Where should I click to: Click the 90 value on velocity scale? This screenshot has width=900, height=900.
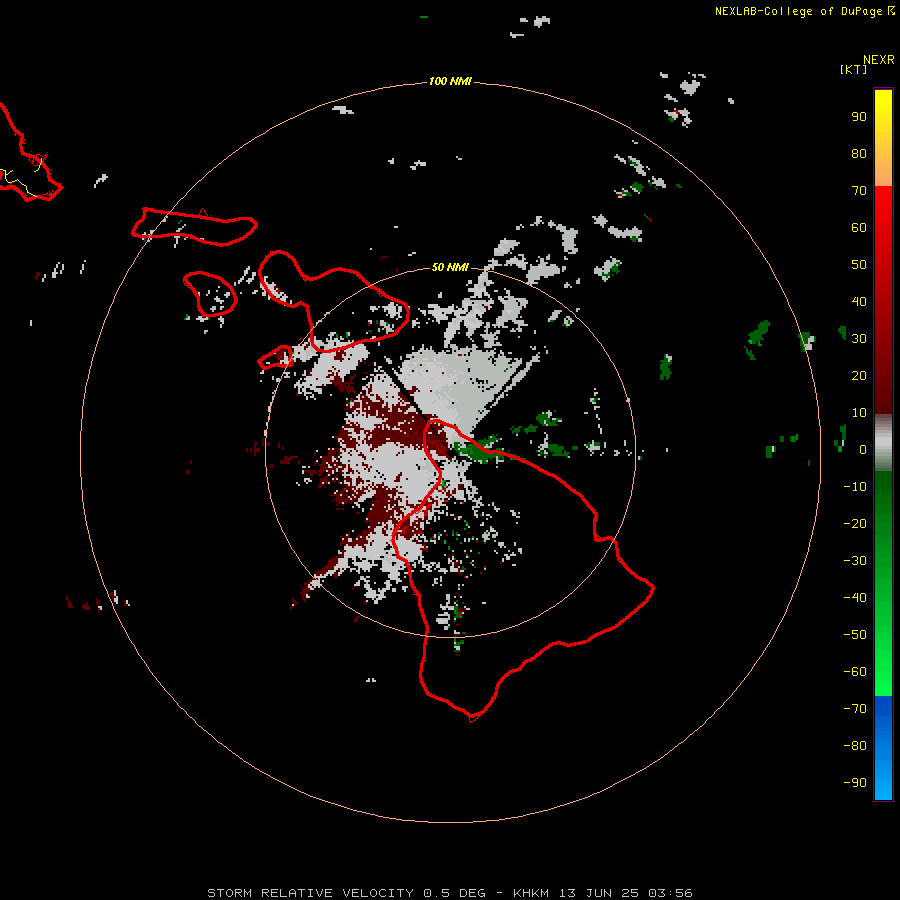[x=859, y=117]
